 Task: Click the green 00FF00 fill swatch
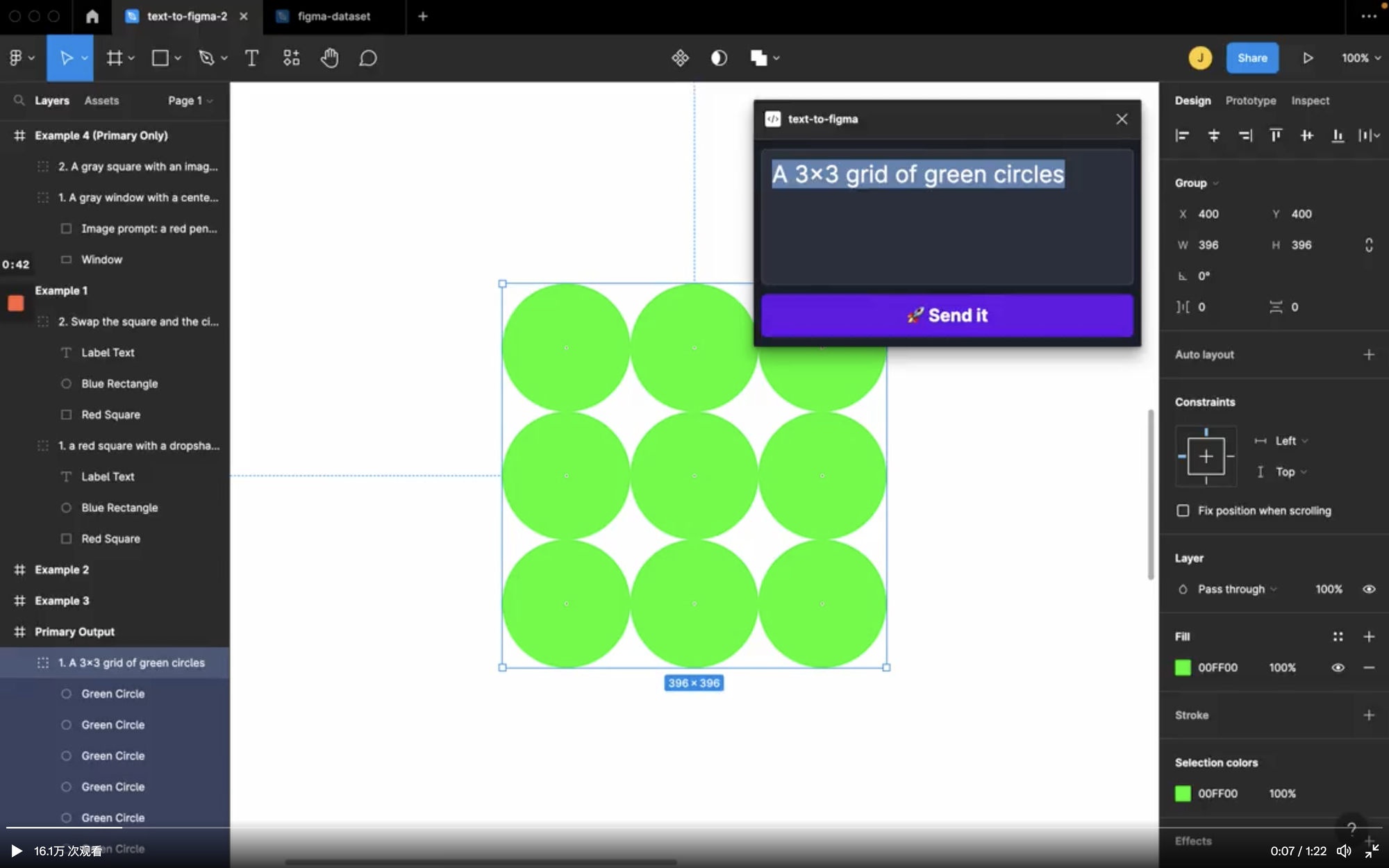1183,667
